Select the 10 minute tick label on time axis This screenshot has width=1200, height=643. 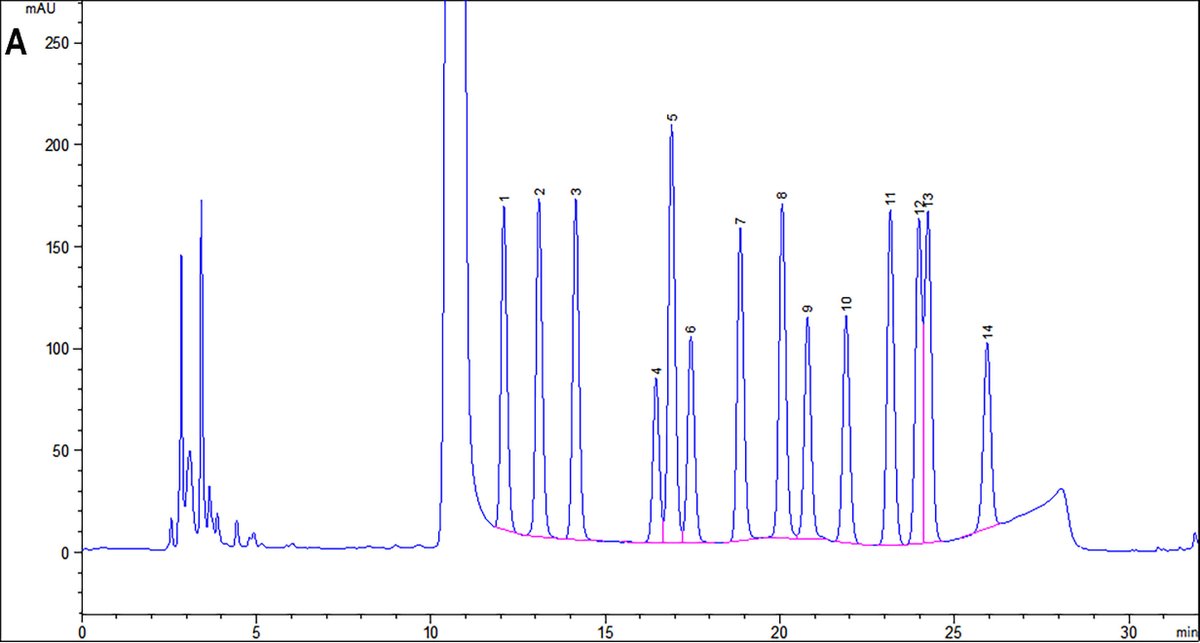tap(431, 633)
